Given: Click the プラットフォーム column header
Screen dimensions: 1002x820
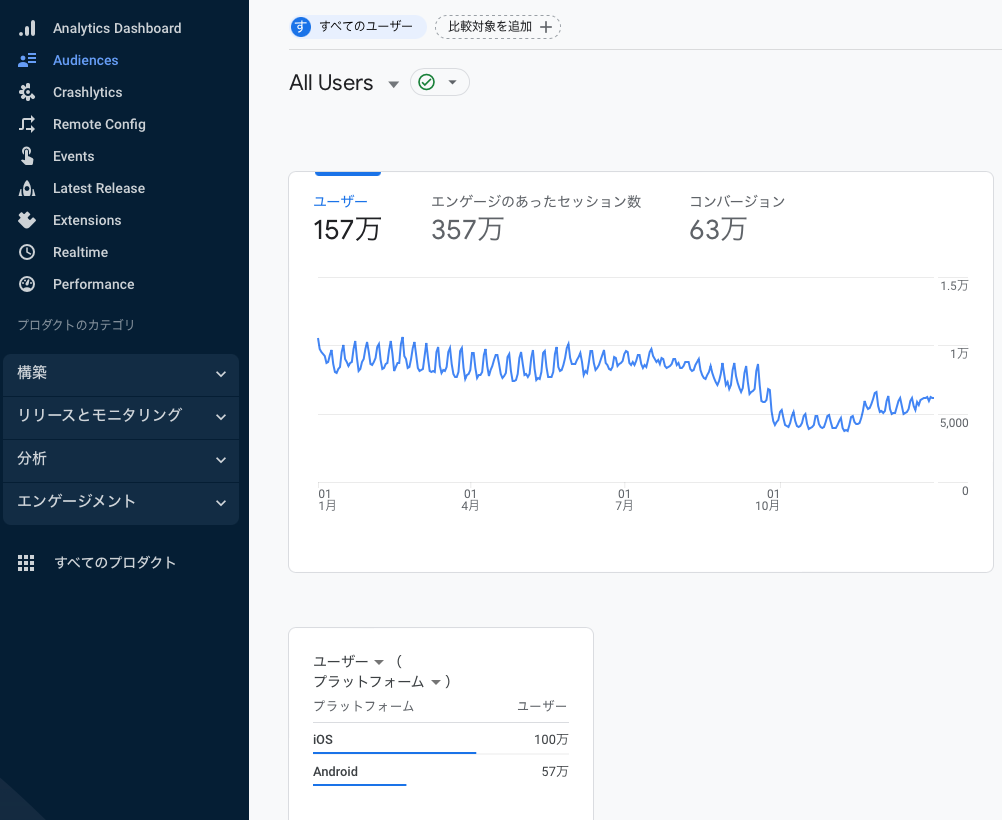Looking at the screenshot, I should [x=364, y=706].
